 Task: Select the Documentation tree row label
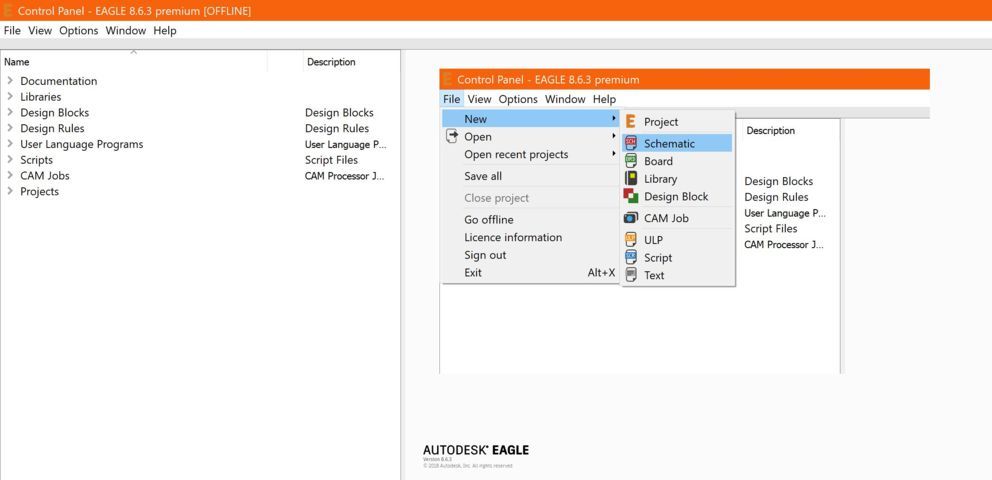[x=59, y=80]
